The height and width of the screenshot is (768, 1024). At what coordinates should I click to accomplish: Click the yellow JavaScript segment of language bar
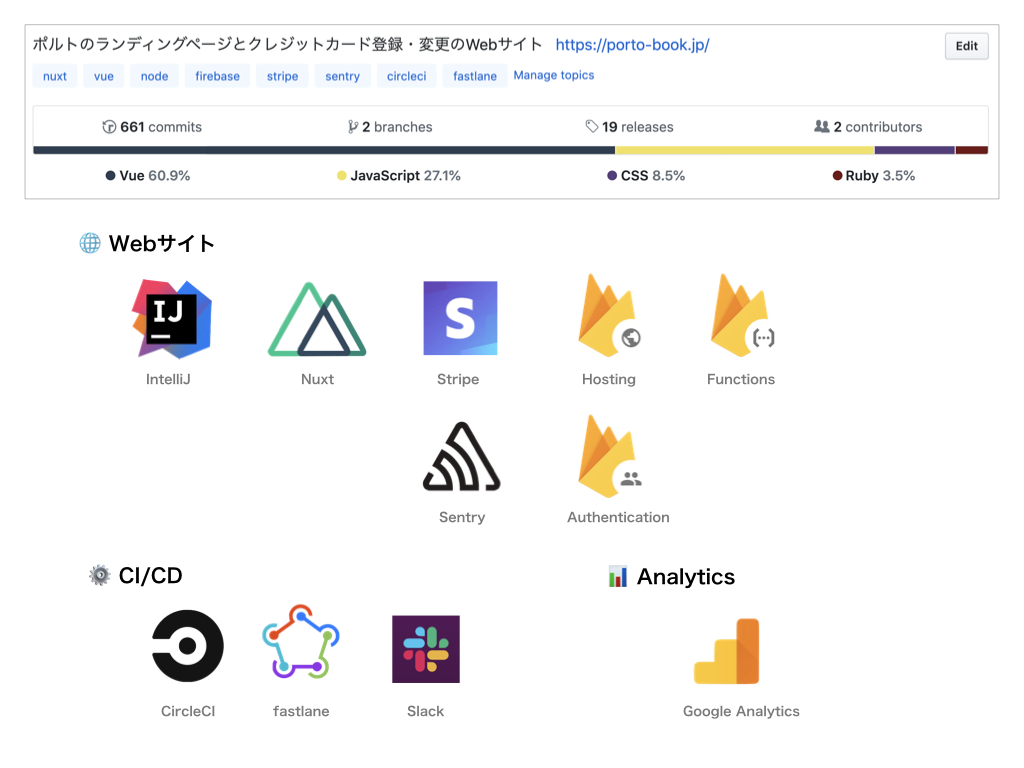pyautogui.click(x=745, y=150)
